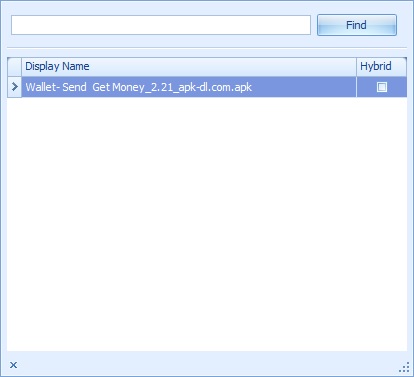This screenshot has width=414, height=377.
Task: Sort by the Hybrid column header
Action: tap(382, 66)
